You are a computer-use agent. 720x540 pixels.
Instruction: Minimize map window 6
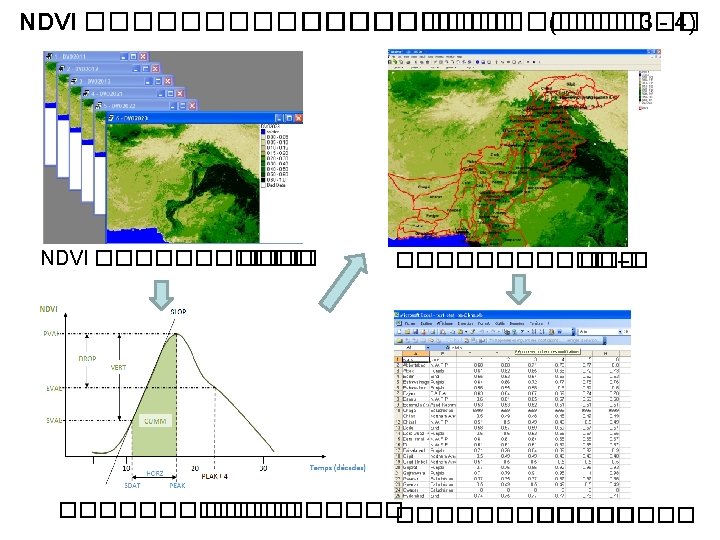(x=279, y=118)
